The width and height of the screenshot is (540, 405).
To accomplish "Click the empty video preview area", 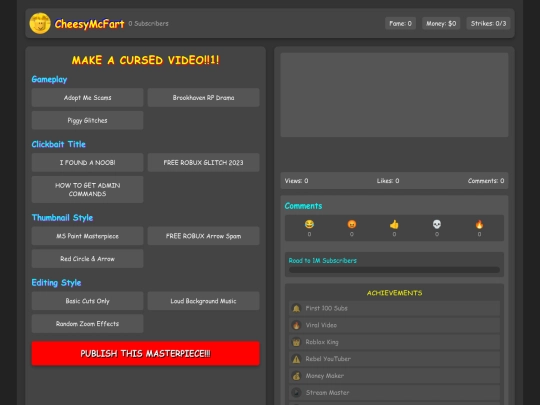I will coord(394,95).
